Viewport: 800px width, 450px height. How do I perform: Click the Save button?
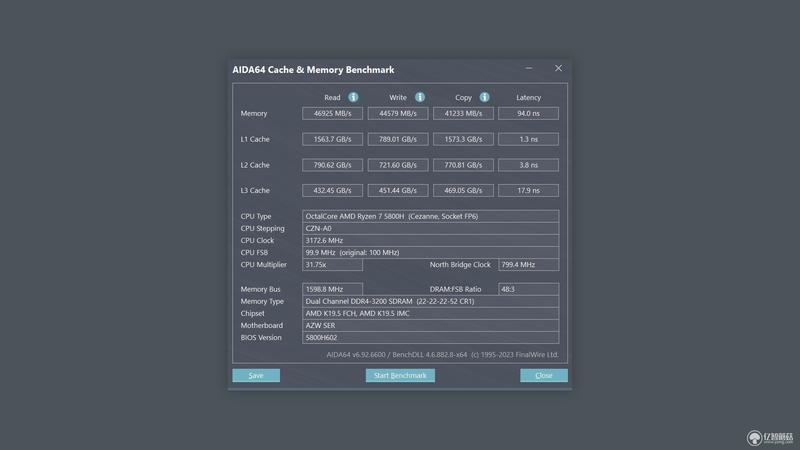(x=256, y=376)
